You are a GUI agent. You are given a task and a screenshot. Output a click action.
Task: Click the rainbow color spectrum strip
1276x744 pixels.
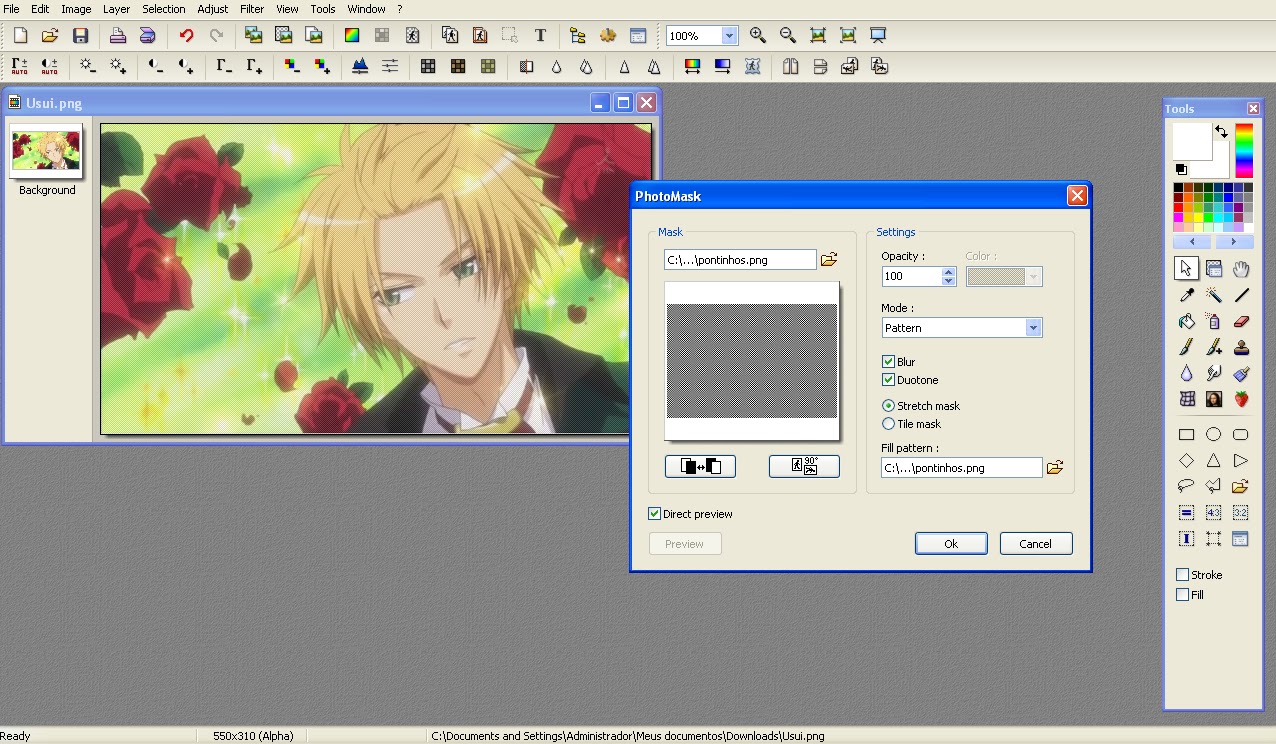1244,150
